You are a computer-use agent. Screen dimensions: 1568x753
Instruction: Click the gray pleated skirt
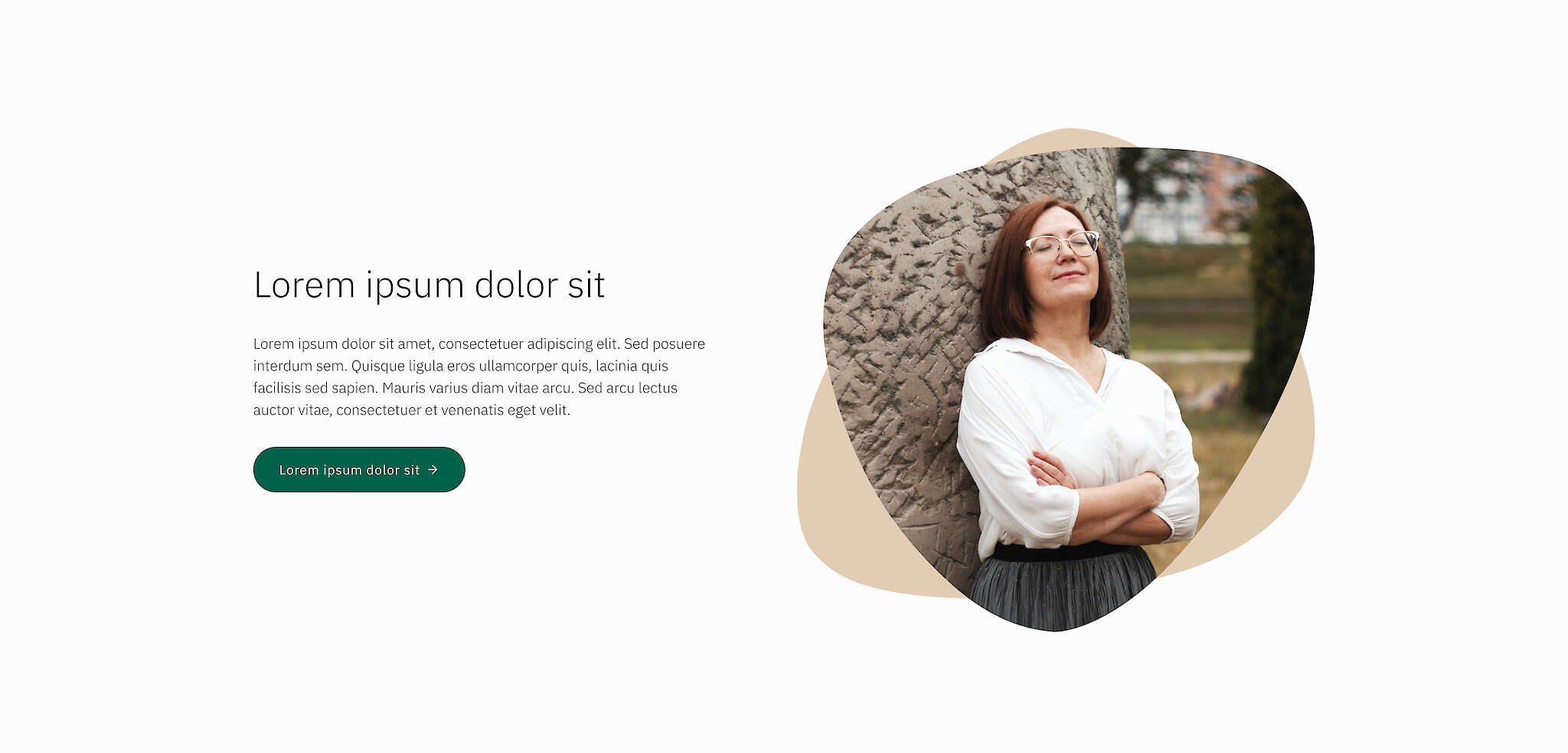pyautogui.click(x=1063, y=589)
